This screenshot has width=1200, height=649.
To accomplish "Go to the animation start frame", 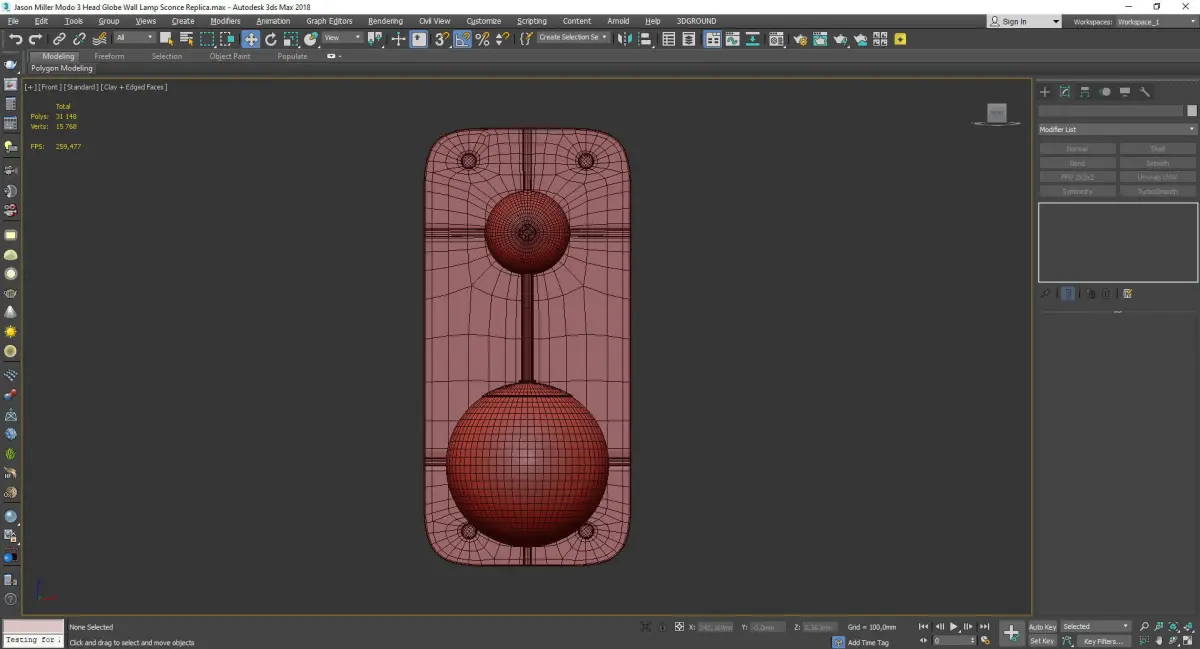I will click(x=923, y=626).
